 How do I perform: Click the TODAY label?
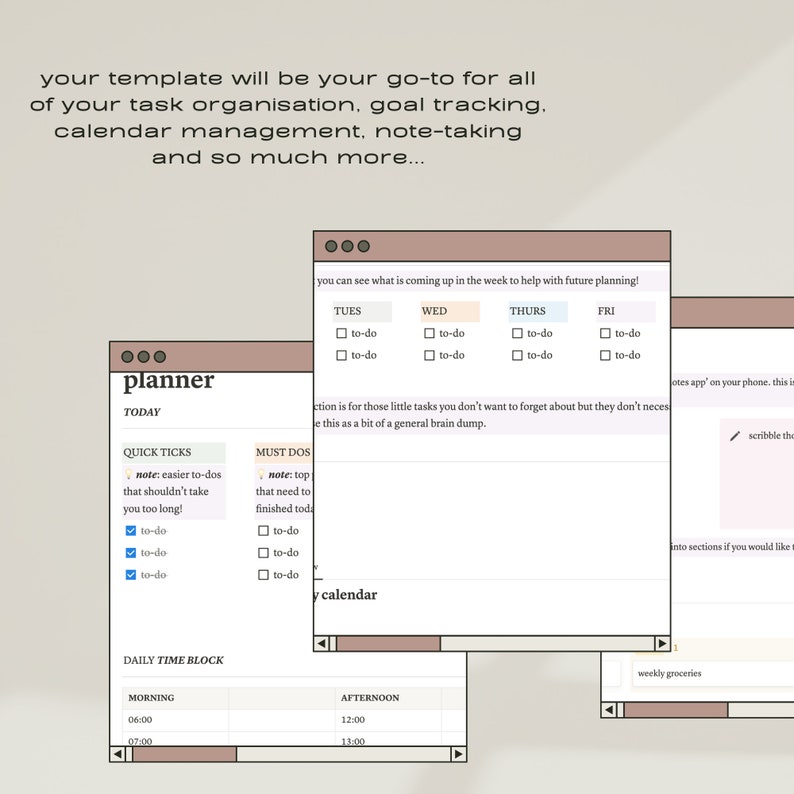pyautogui.click(x=142, y=412)
